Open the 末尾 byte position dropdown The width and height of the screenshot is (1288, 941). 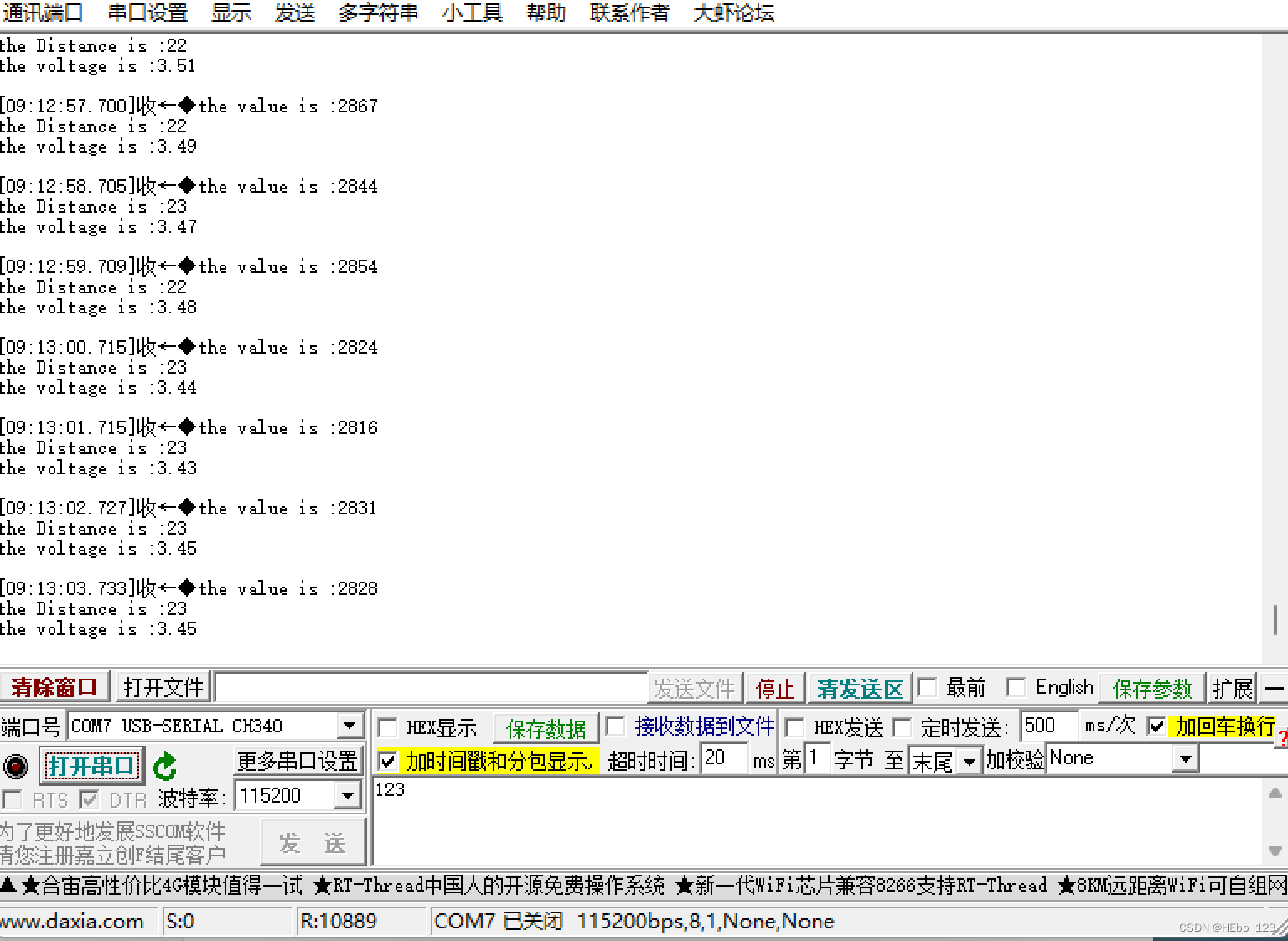(970, 762)
